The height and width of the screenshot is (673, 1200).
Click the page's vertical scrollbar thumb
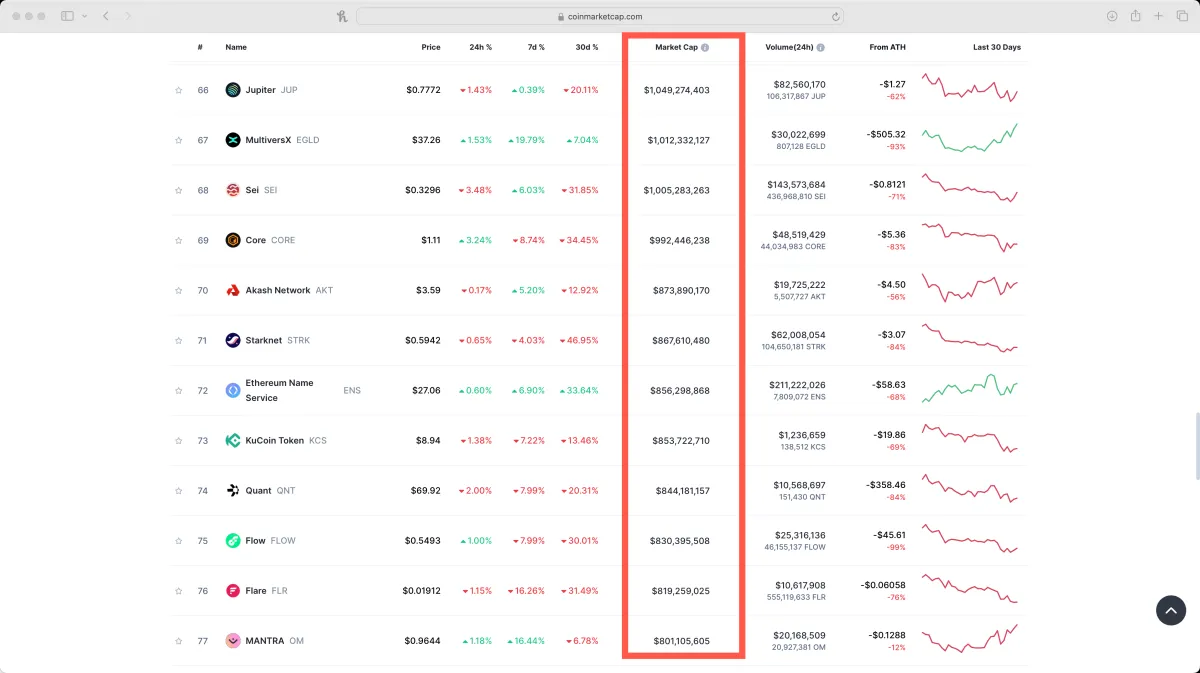(x=1196, y=446)
